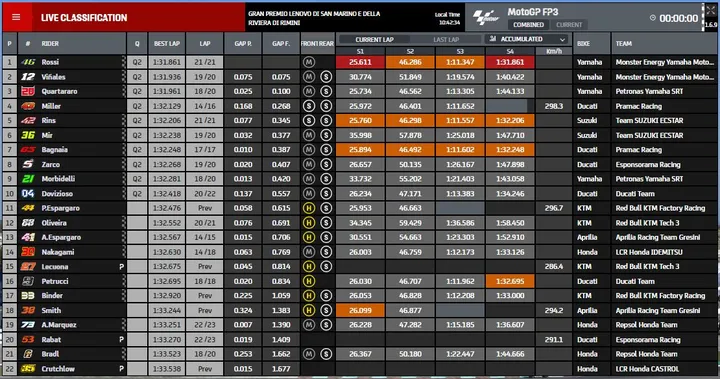The height and width of the screenshot is (379, 720).
Task: Sort by RIDER column header
Action: click(x=50, y=44)
